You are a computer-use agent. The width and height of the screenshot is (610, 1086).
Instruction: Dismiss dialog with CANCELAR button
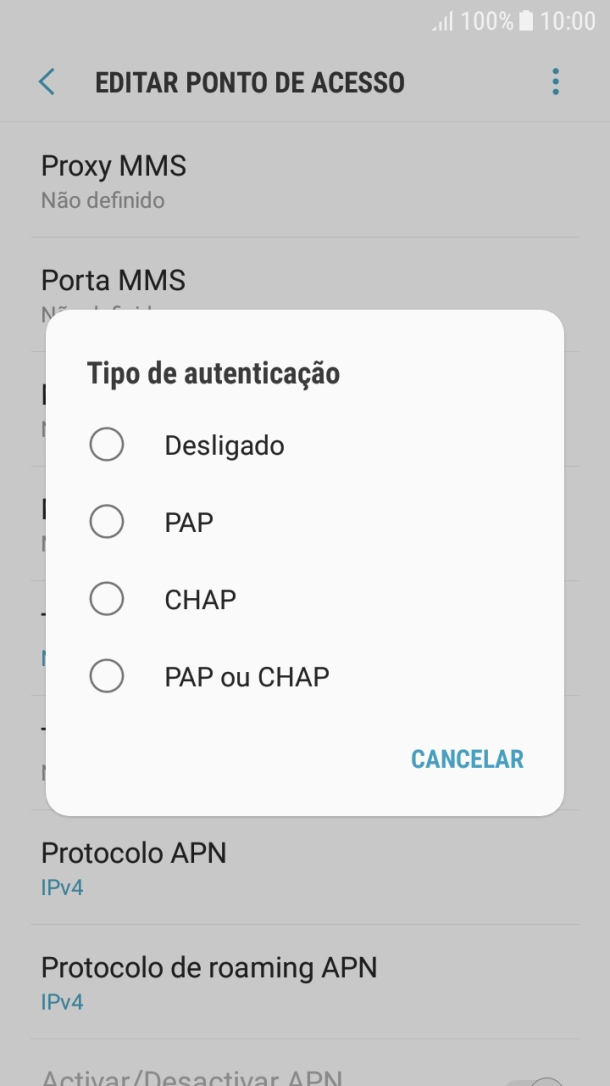click(x=466, y=759)
